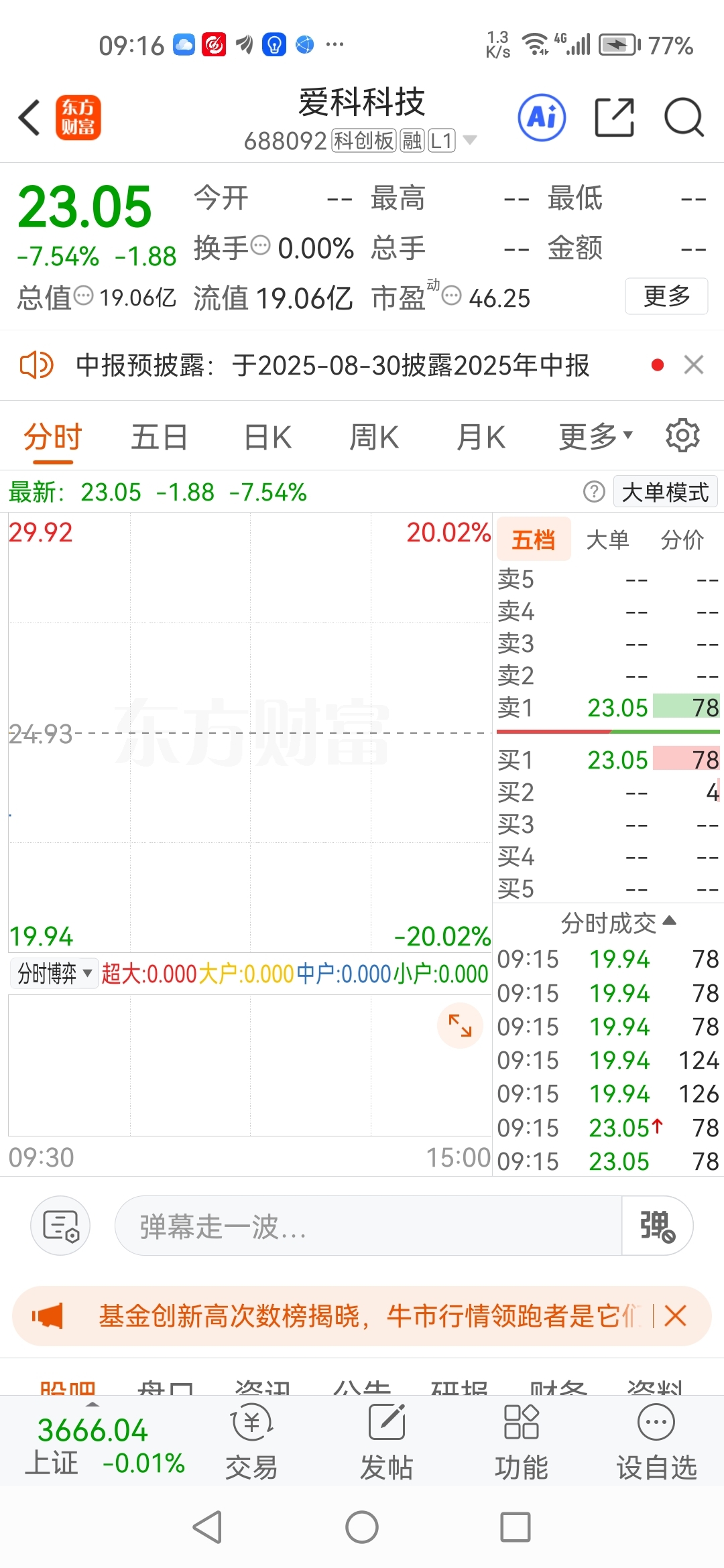Screen dimensions: 724x1568
Task: Tap the 更多 quote details button
Action: click(666, 296)
